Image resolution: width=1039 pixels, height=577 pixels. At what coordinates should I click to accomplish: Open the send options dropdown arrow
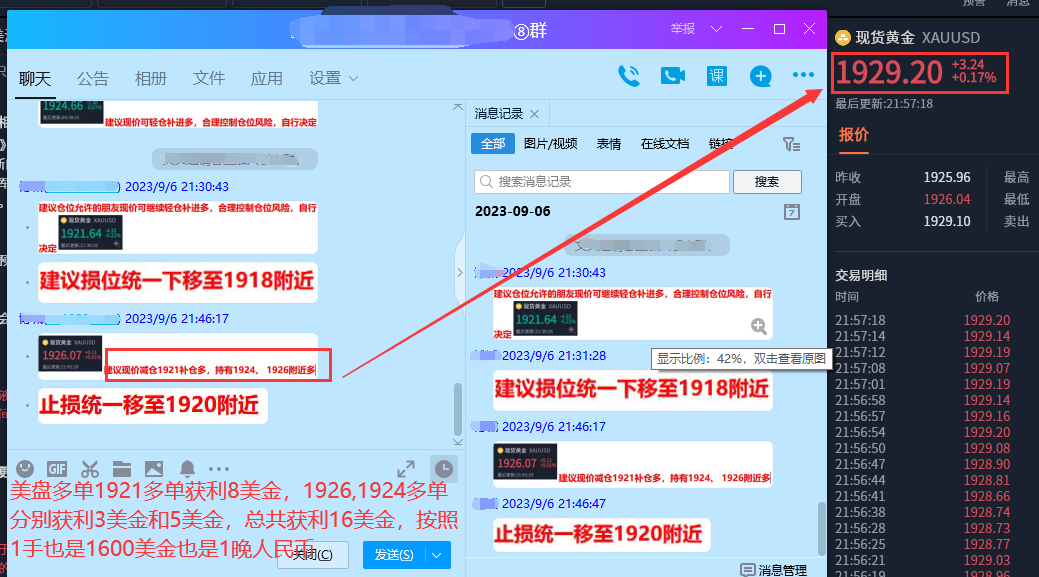437,555
